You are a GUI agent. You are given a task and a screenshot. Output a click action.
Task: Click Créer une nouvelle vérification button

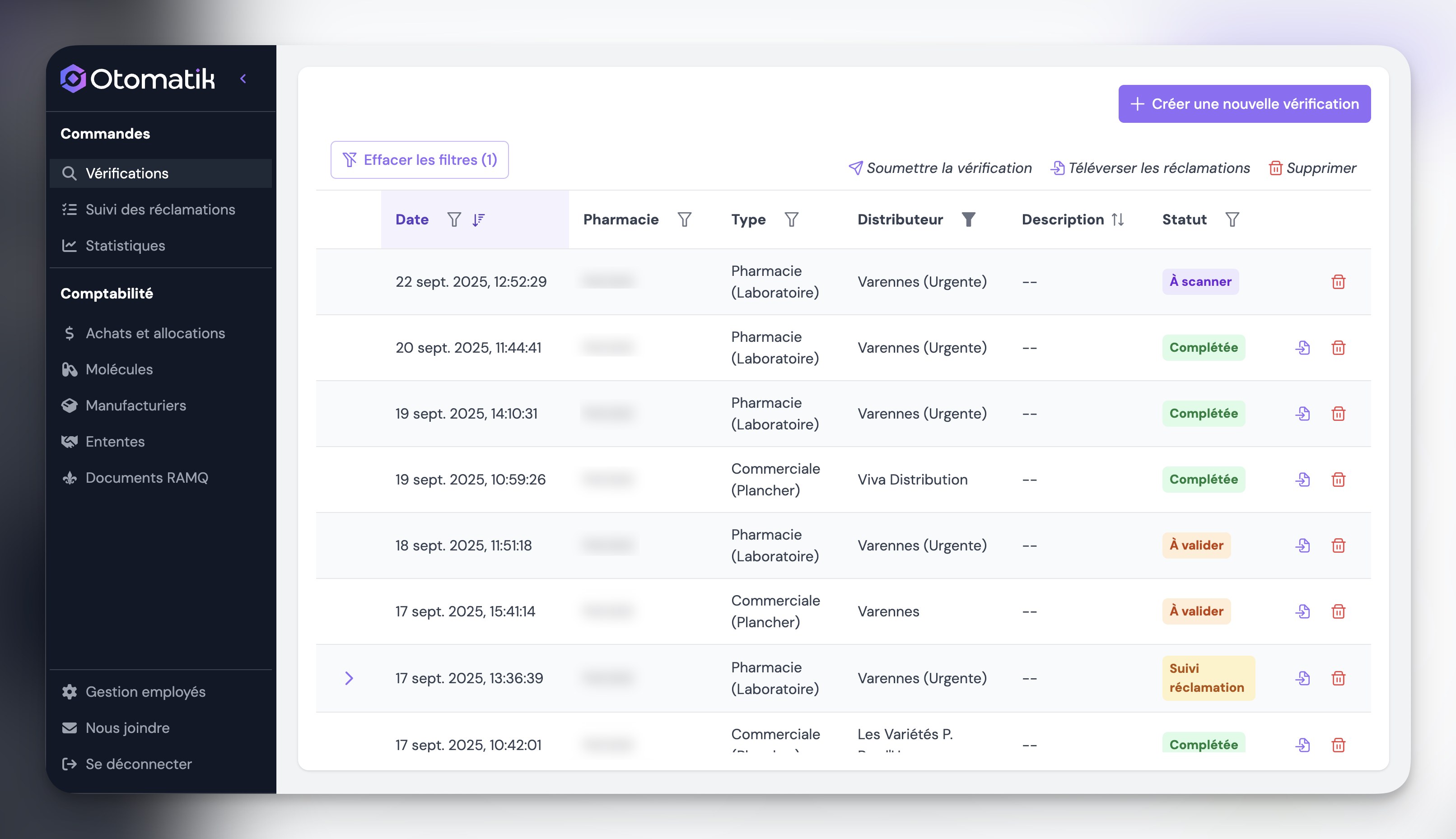click(x=1244, y=104)
